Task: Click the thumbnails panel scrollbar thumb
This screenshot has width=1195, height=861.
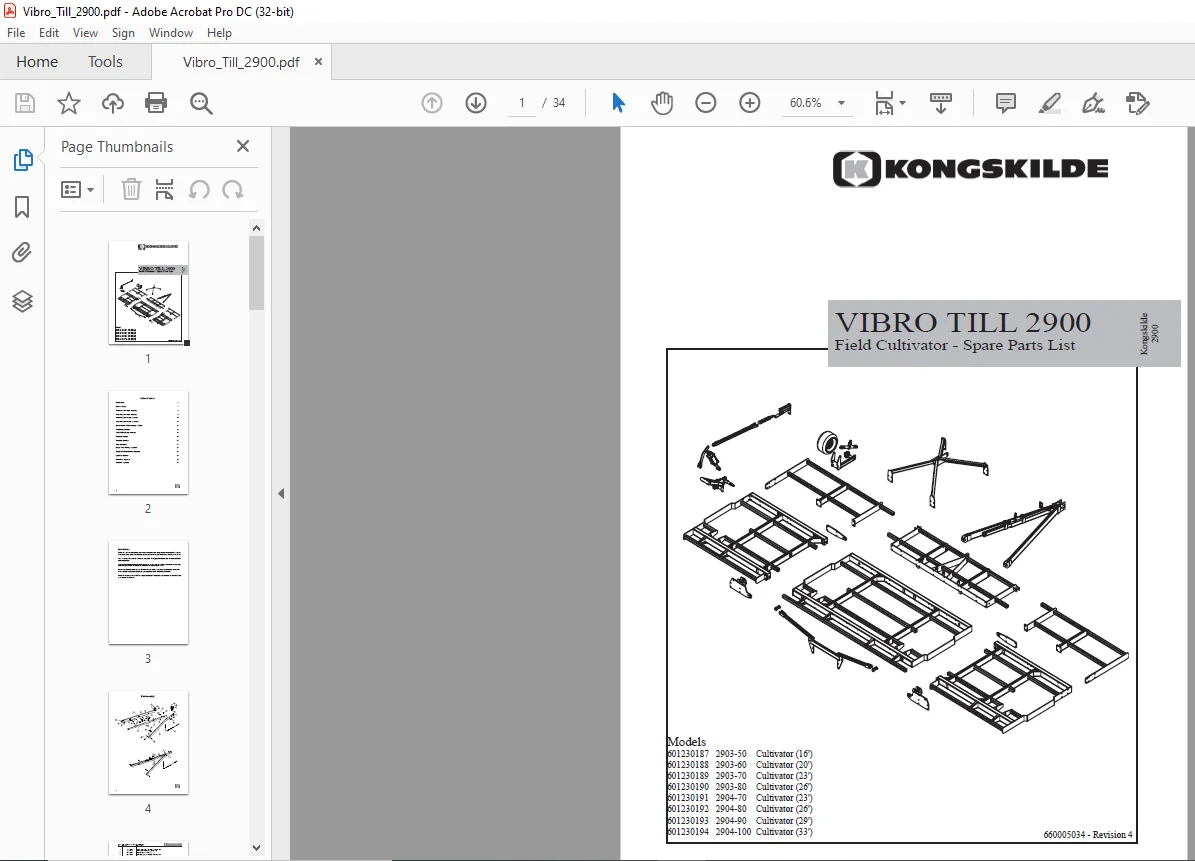Action: pos(256,273)
